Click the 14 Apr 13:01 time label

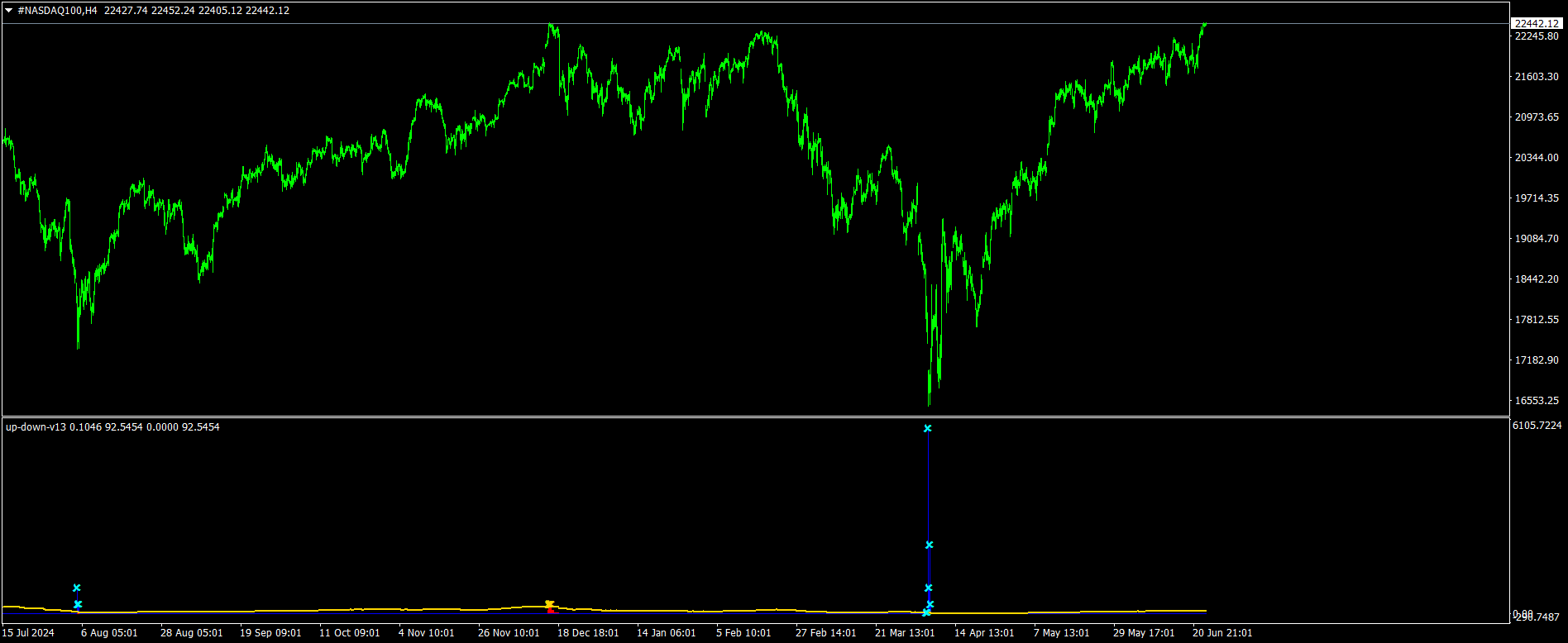[984, 633]
